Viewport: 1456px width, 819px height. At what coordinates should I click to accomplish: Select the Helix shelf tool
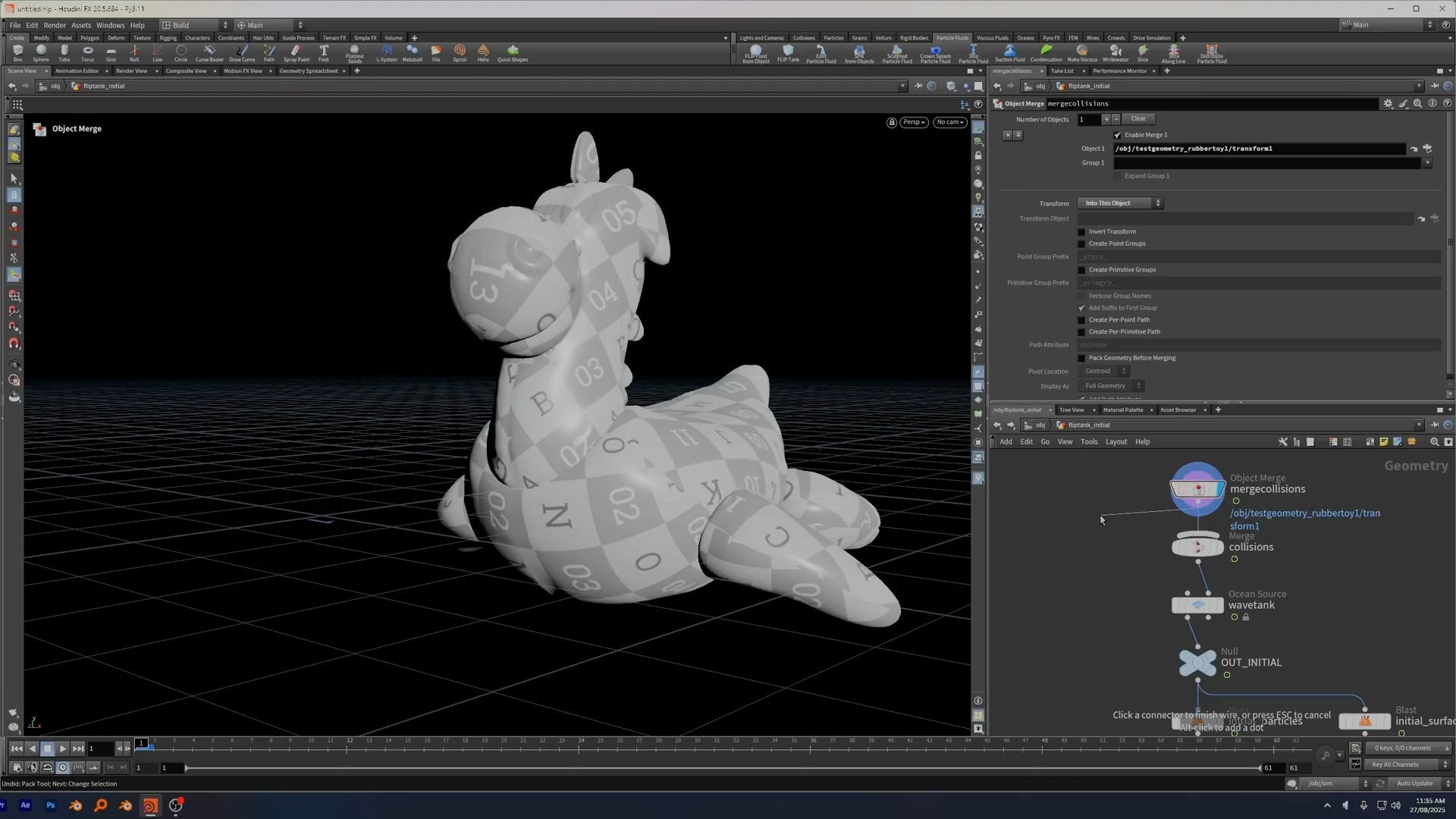point(483,53)
